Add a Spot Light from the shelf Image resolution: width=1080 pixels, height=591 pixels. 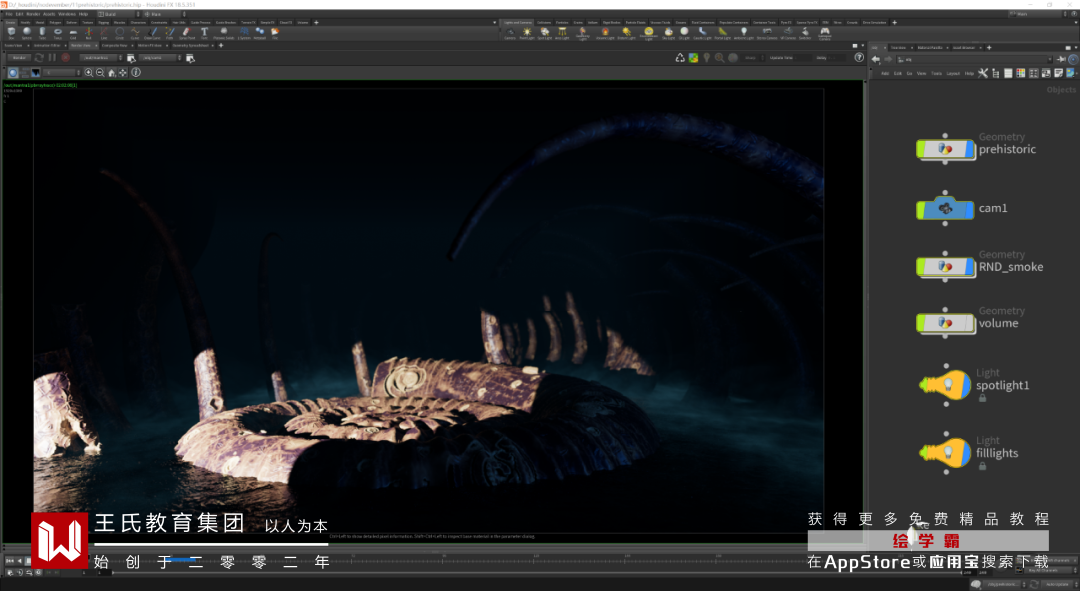(545, 33)
